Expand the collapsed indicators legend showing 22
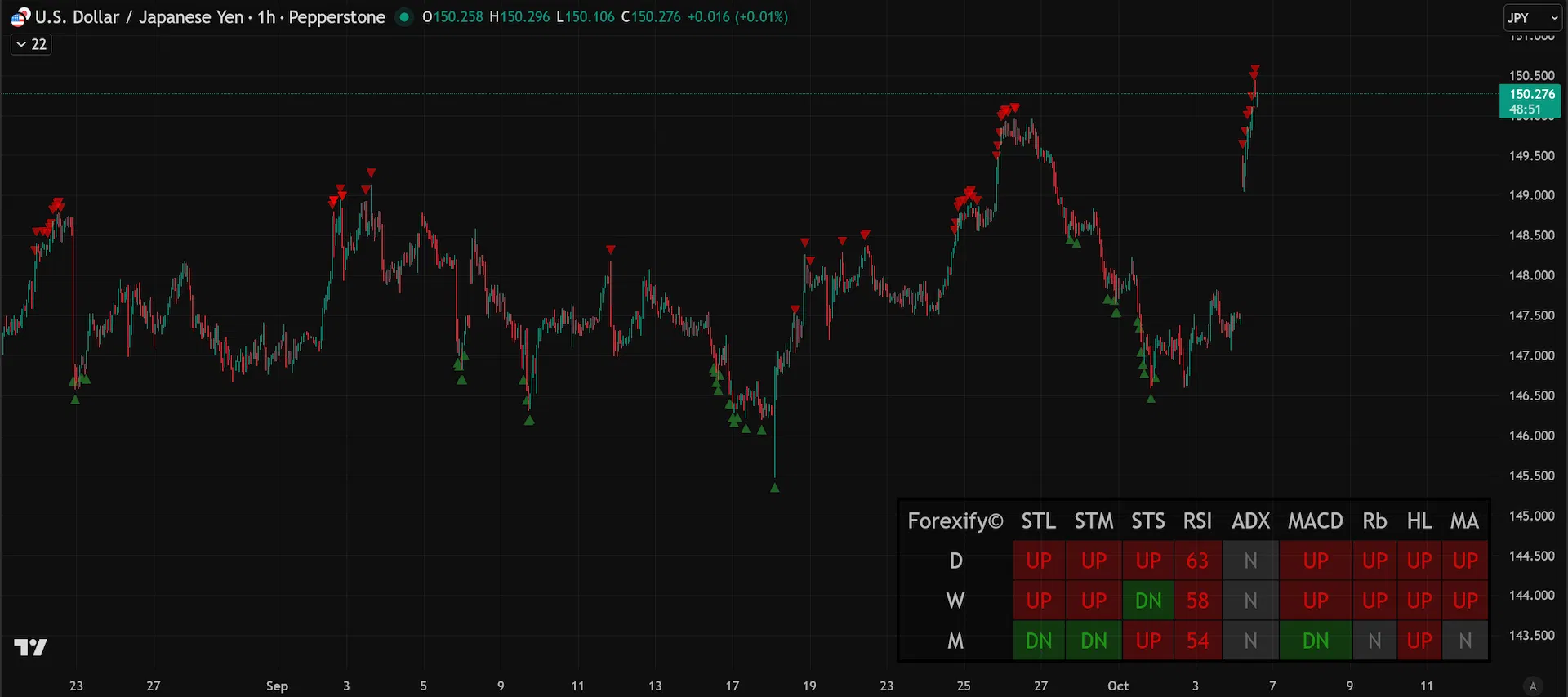The image size is (1568, 697). (x=31, y=44)
